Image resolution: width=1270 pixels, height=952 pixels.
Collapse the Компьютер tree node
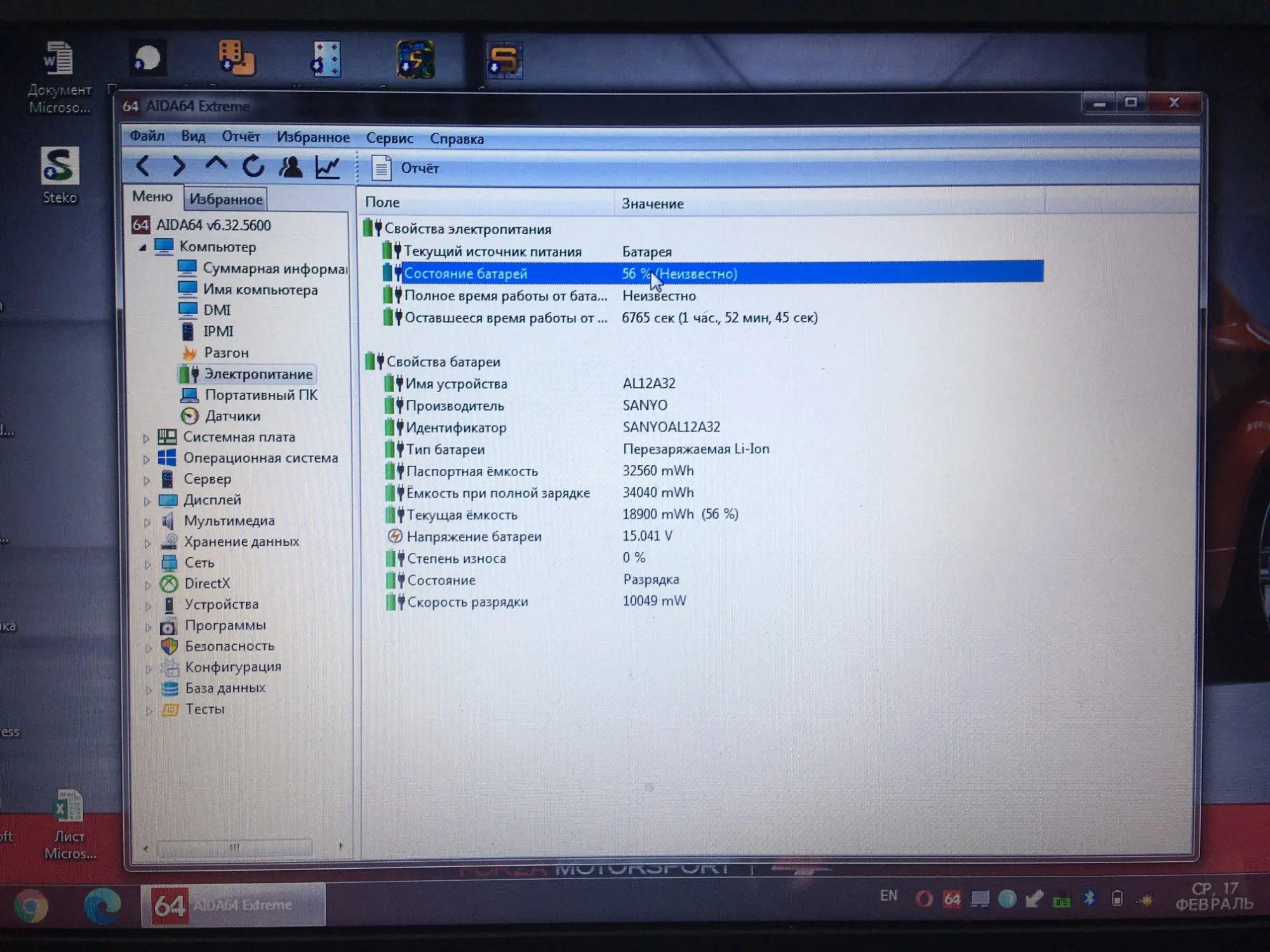pos(143,247)
